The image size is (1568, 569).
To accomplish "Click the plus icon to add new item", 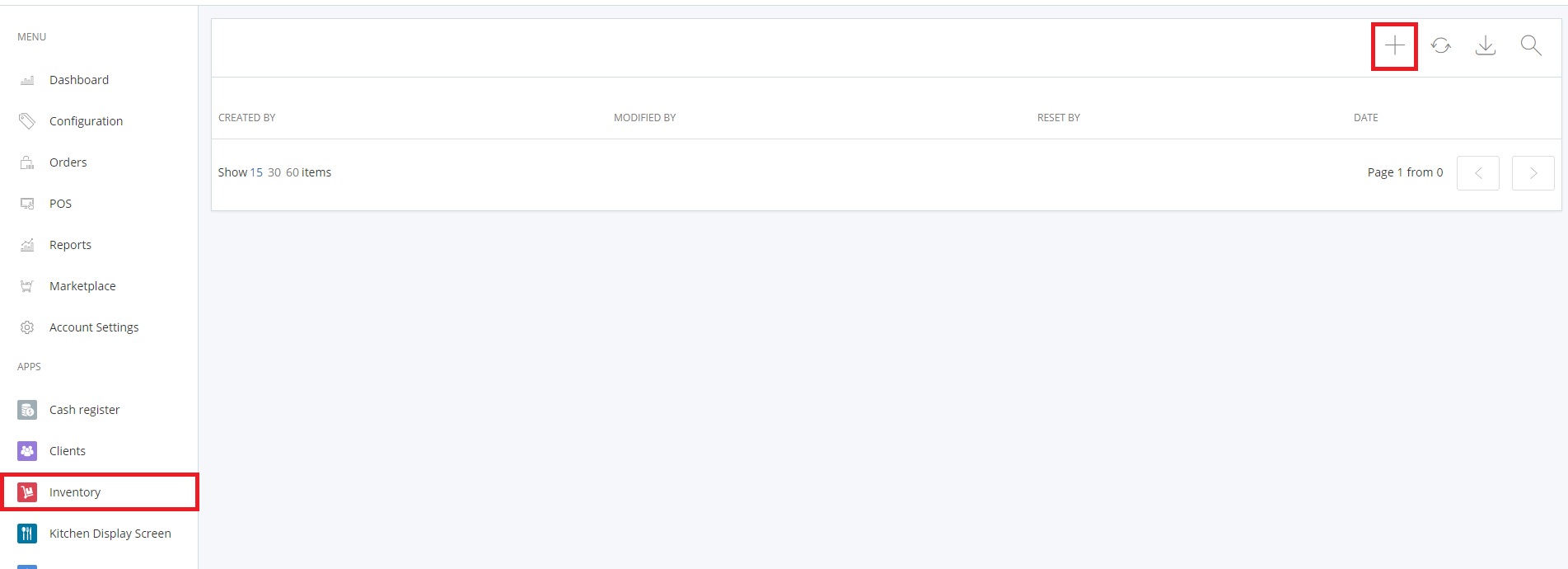I will tap(1395, 45).
